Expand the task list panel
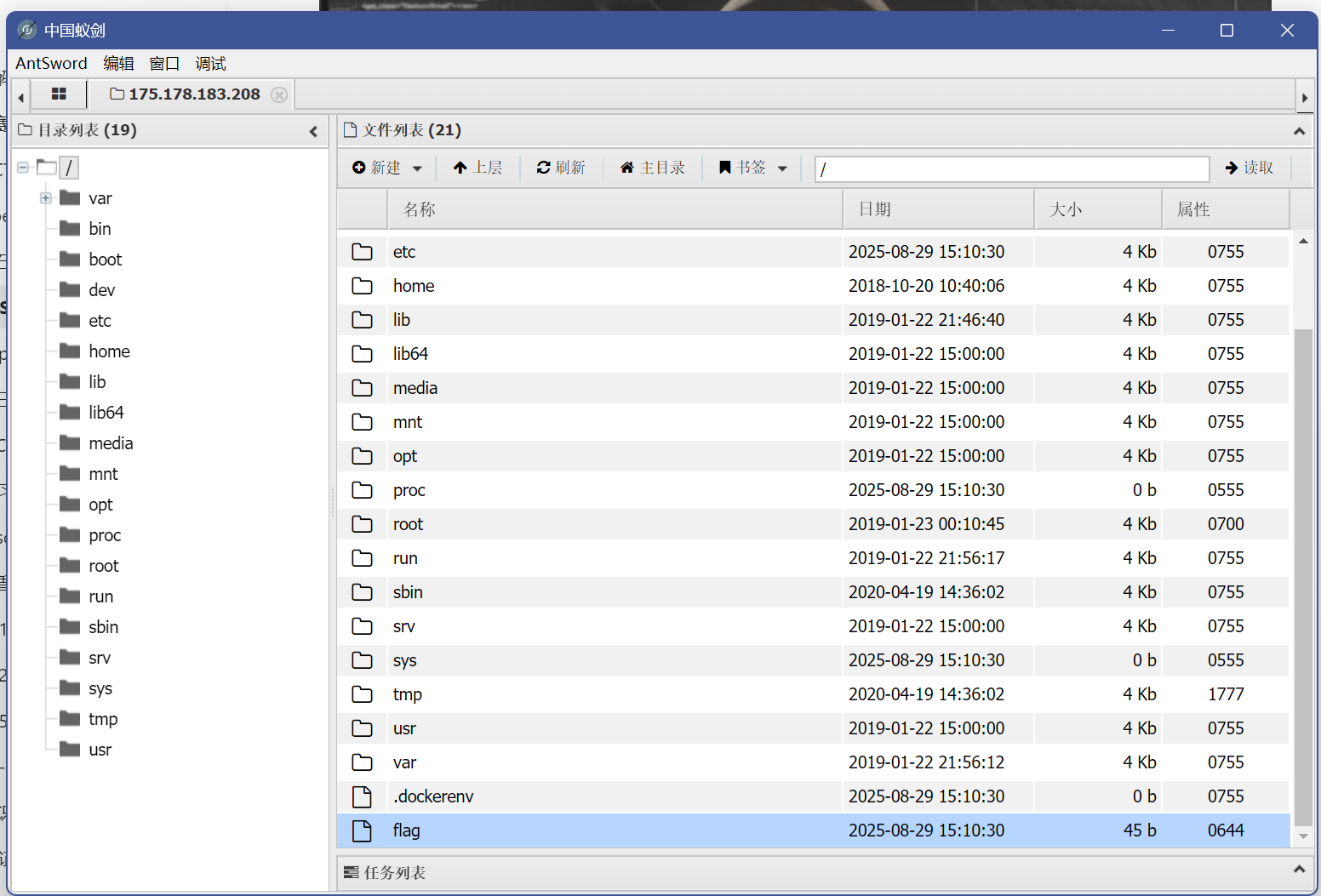 tap(1298, 870)
